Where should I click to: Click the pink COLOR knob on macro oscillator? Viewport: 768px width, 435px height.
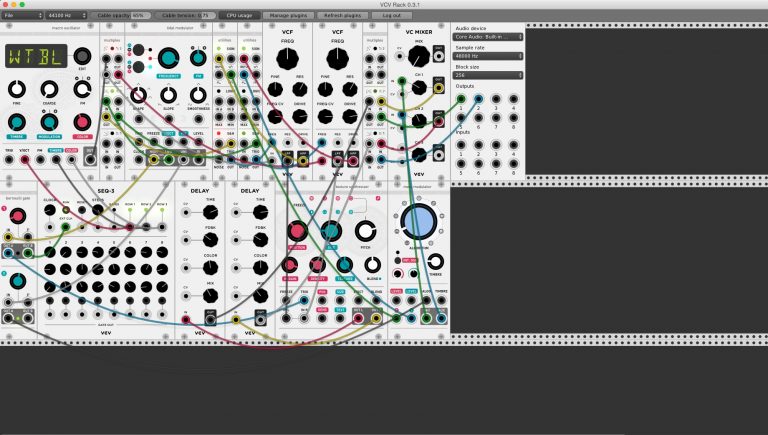click(82, 122)
